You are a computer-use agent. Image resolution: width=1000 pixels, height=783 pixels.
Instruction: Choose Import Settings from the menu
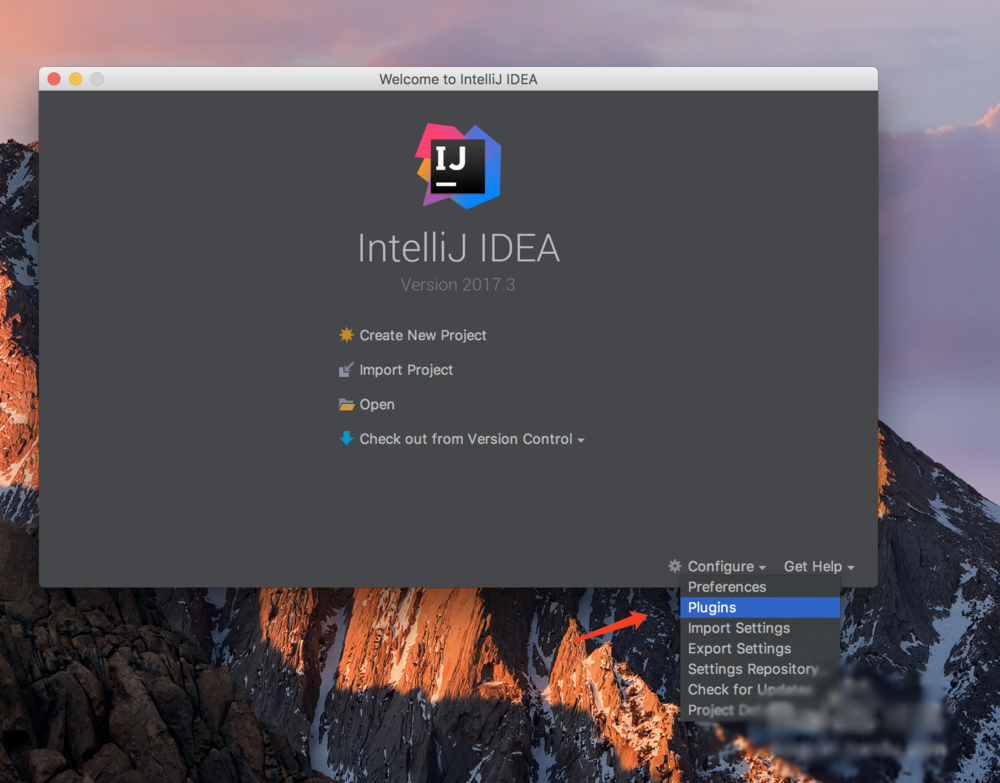(x=738, y=628)
